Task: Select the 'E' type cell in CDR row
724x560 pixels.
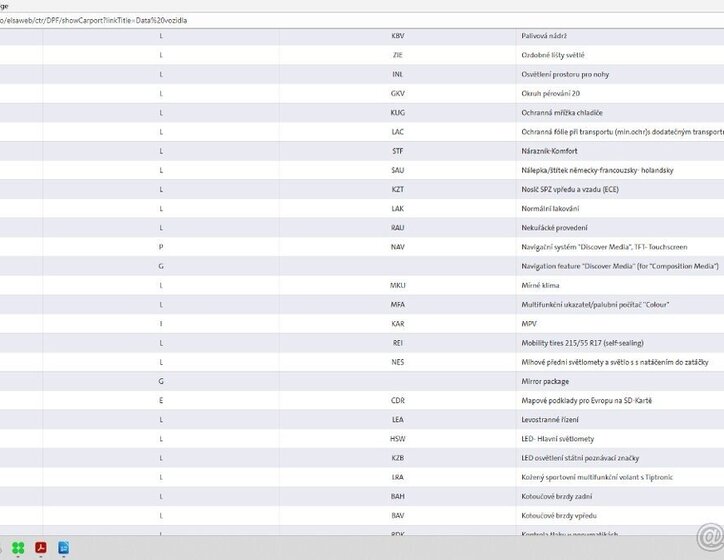Action: click(x=160, y=400)
